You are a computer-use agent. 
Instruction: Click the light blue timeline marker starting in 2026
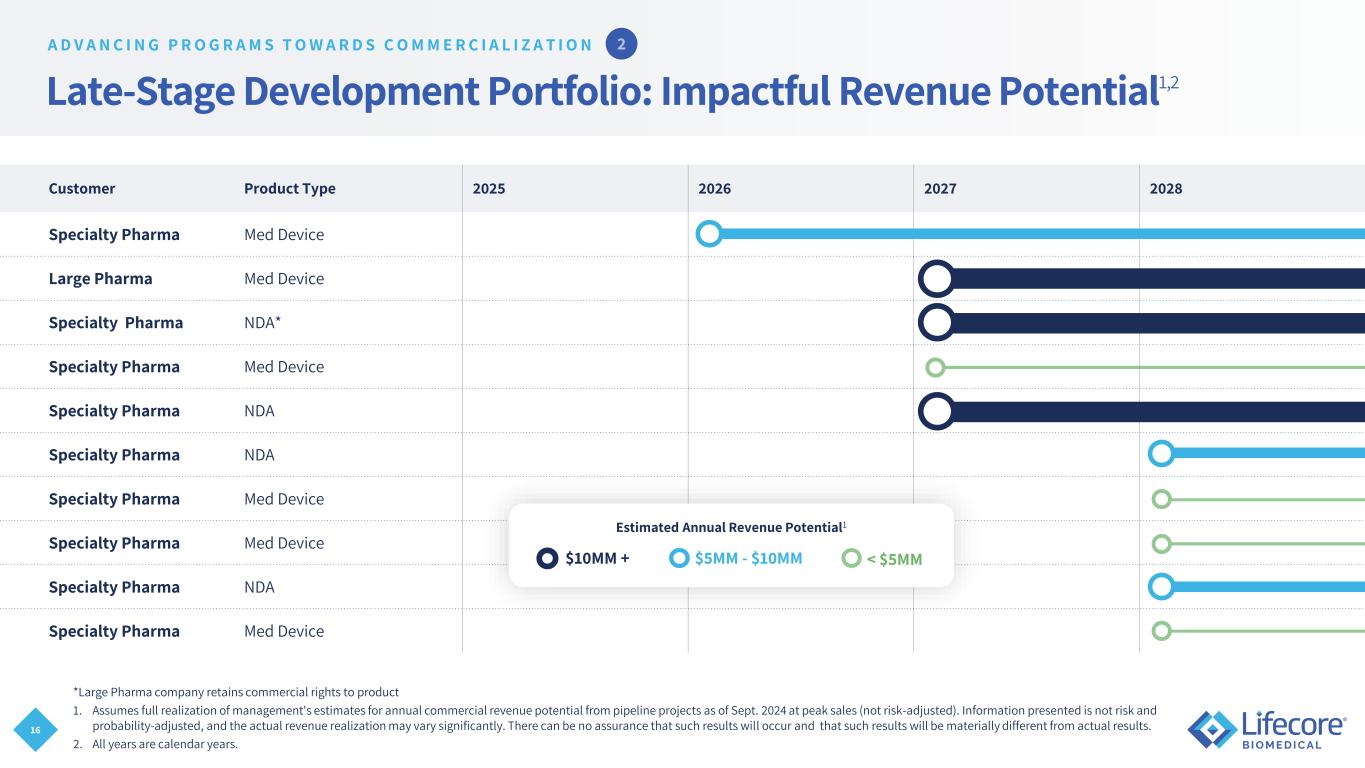point(709,234)
